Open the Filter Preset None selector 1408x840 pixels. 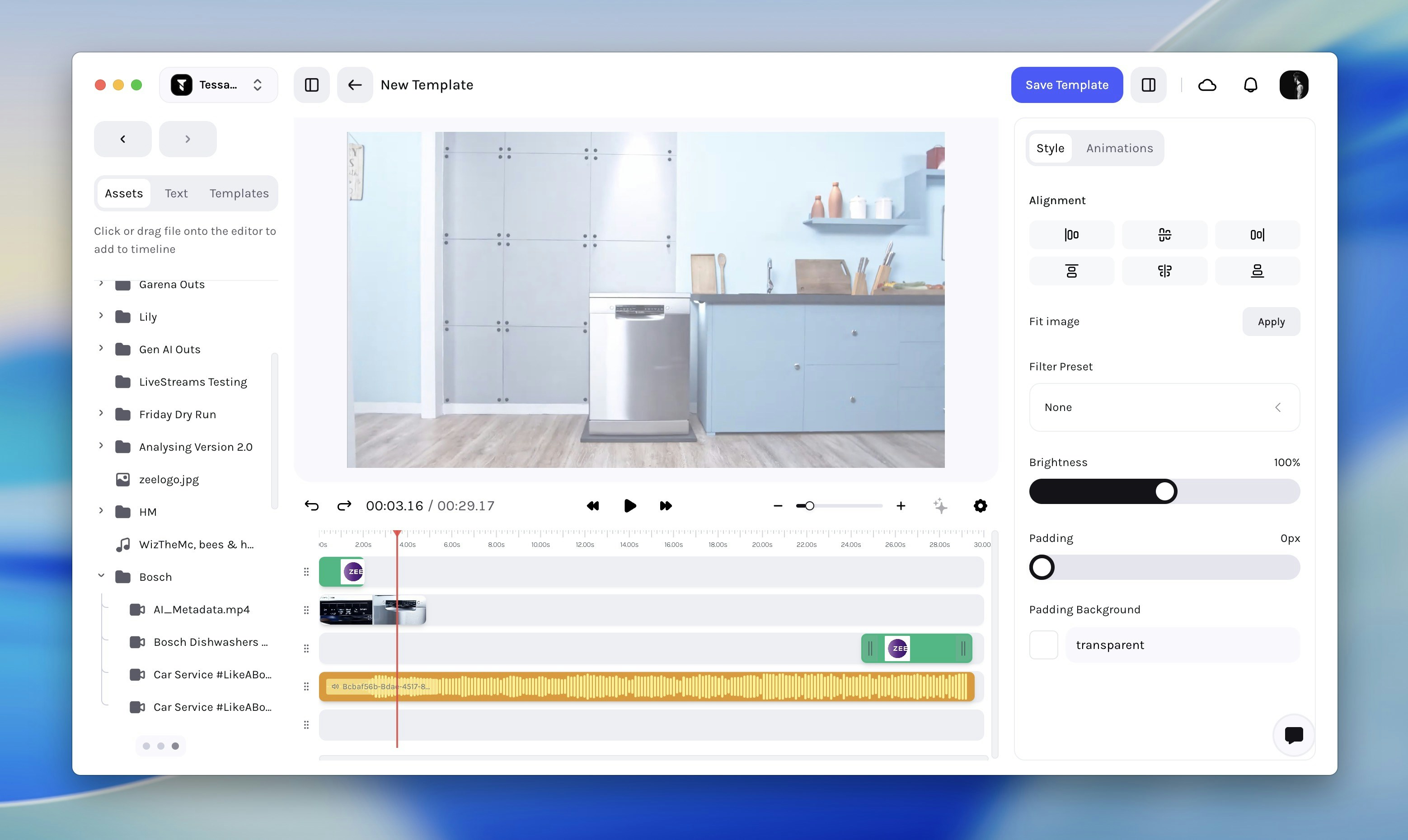1164,407
